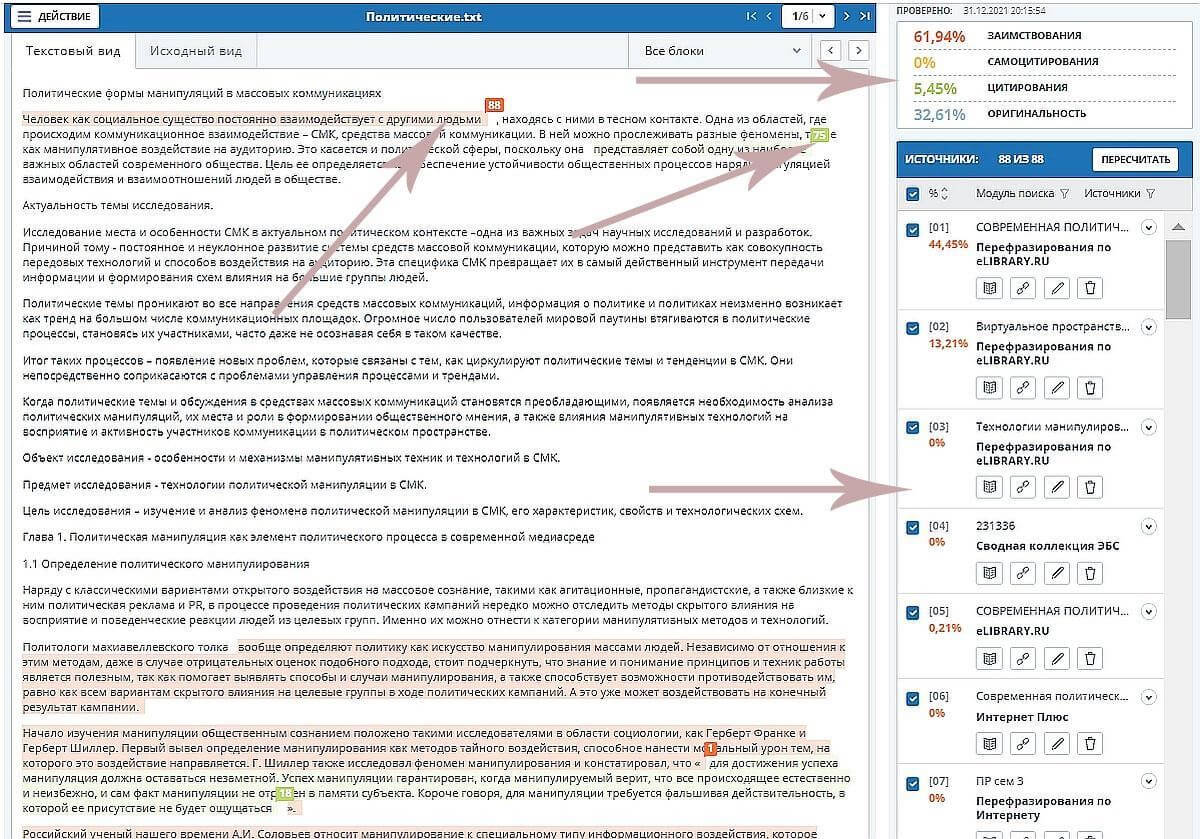Viewport: 1200px width, 839px height.
Task: Open the Действие menu
Action: (56, 16)
